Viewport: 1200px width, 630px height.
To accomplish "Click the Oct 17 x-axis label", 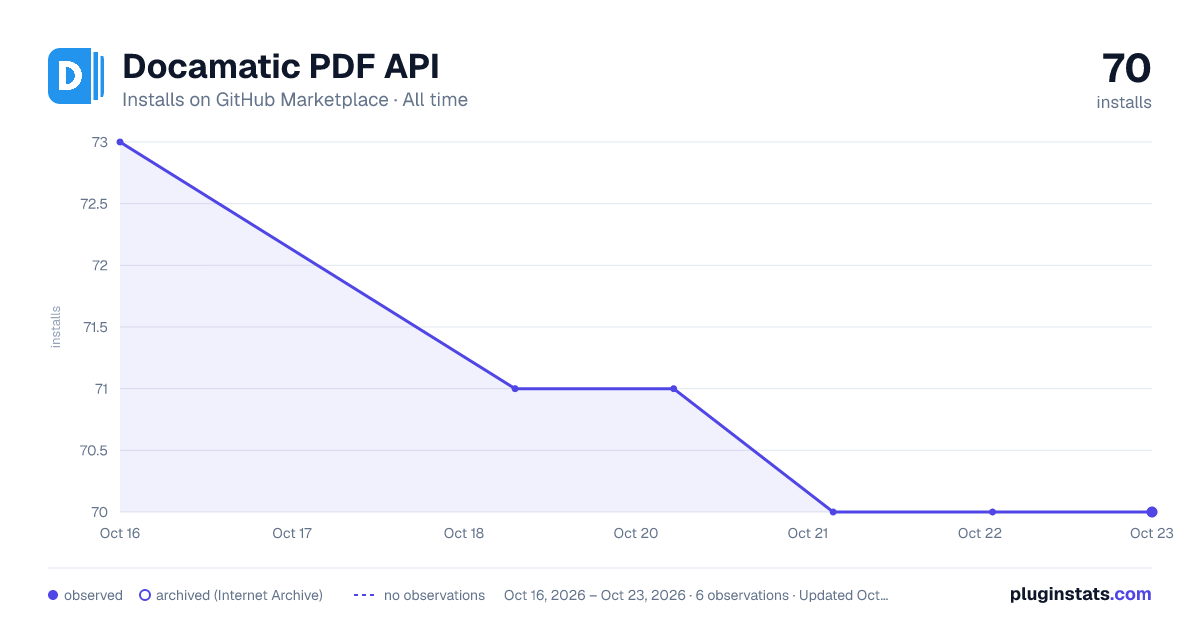I will [292, 533].
